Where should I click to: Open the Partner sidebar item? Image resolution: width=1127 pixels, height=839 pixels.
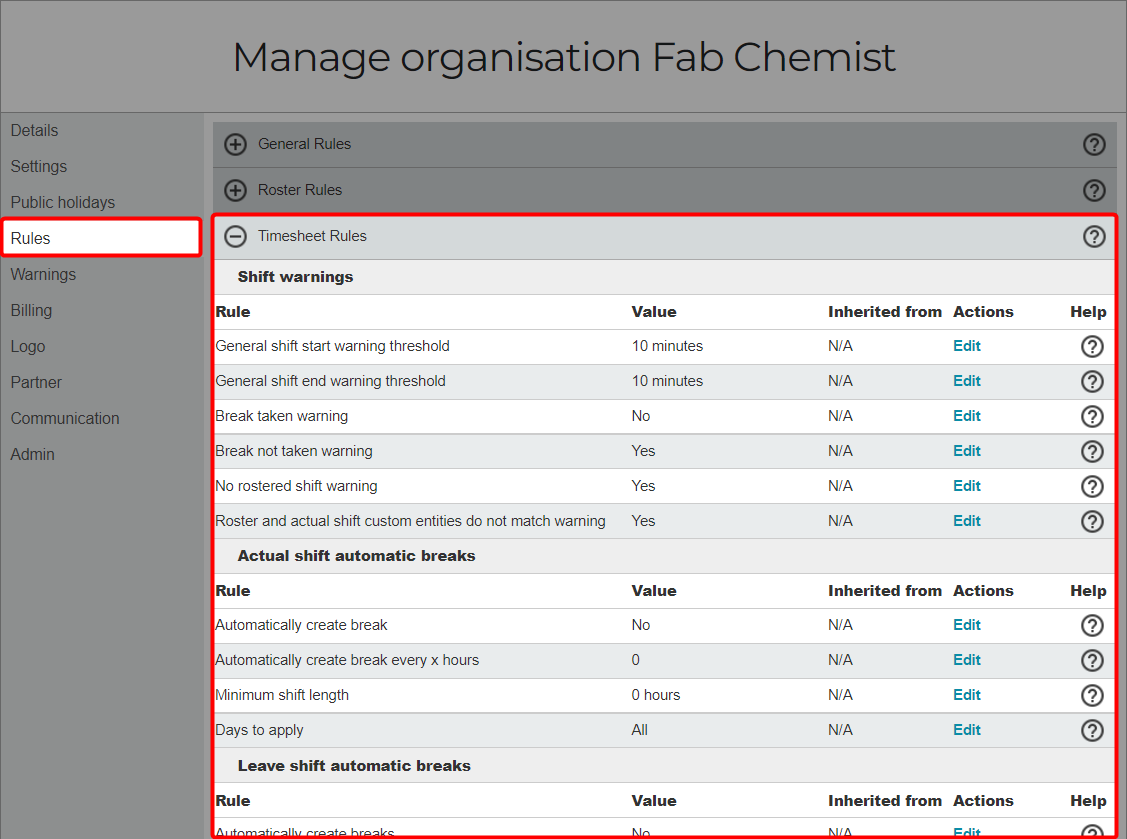tap(36, 382)
